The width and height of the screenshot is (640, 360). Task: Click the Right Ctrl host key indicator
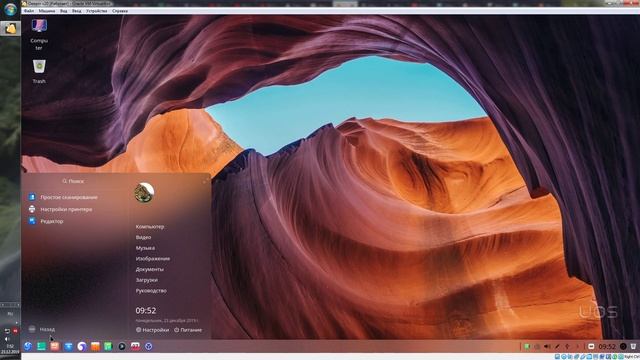point(631,357)
